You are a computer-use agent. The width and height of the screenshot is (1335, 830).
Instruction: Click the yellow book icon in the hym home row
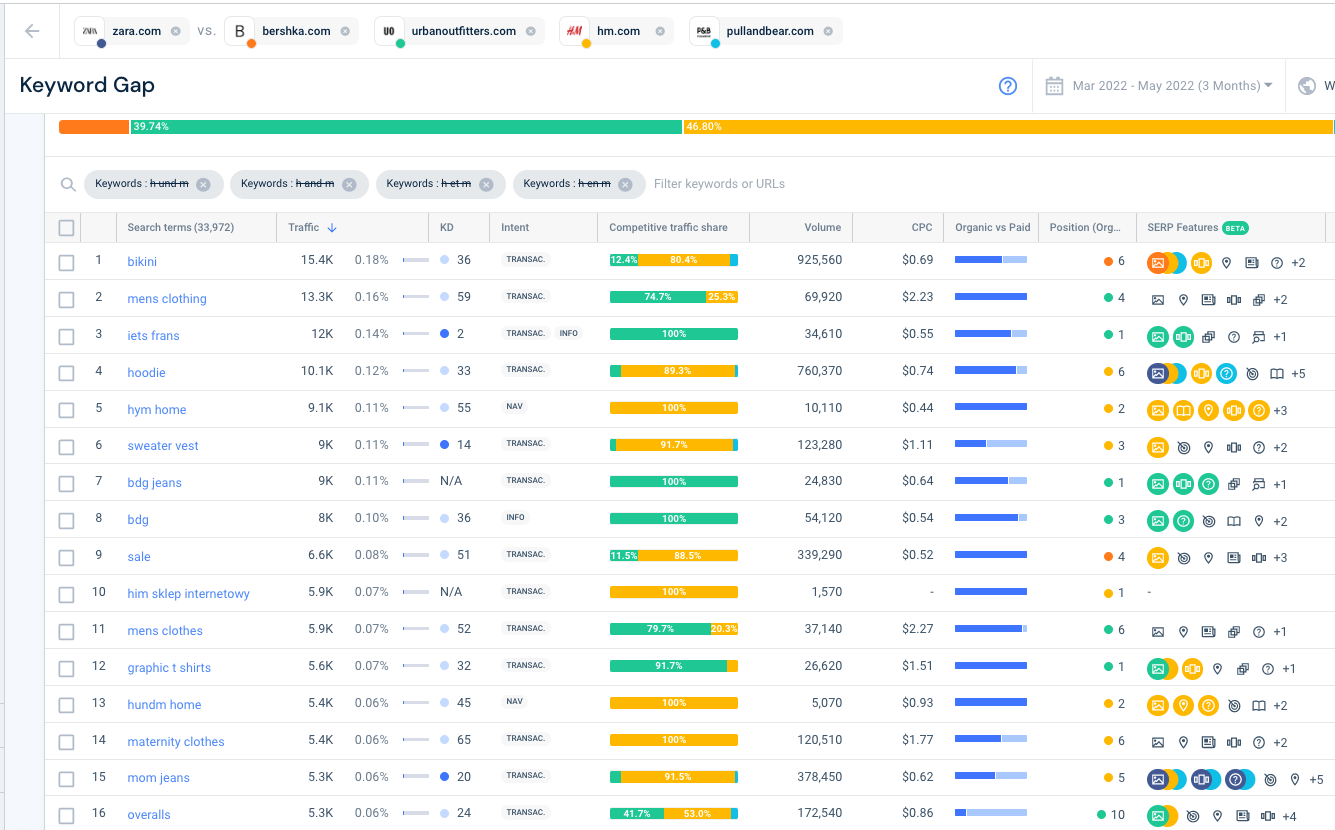coord(1183,411)
